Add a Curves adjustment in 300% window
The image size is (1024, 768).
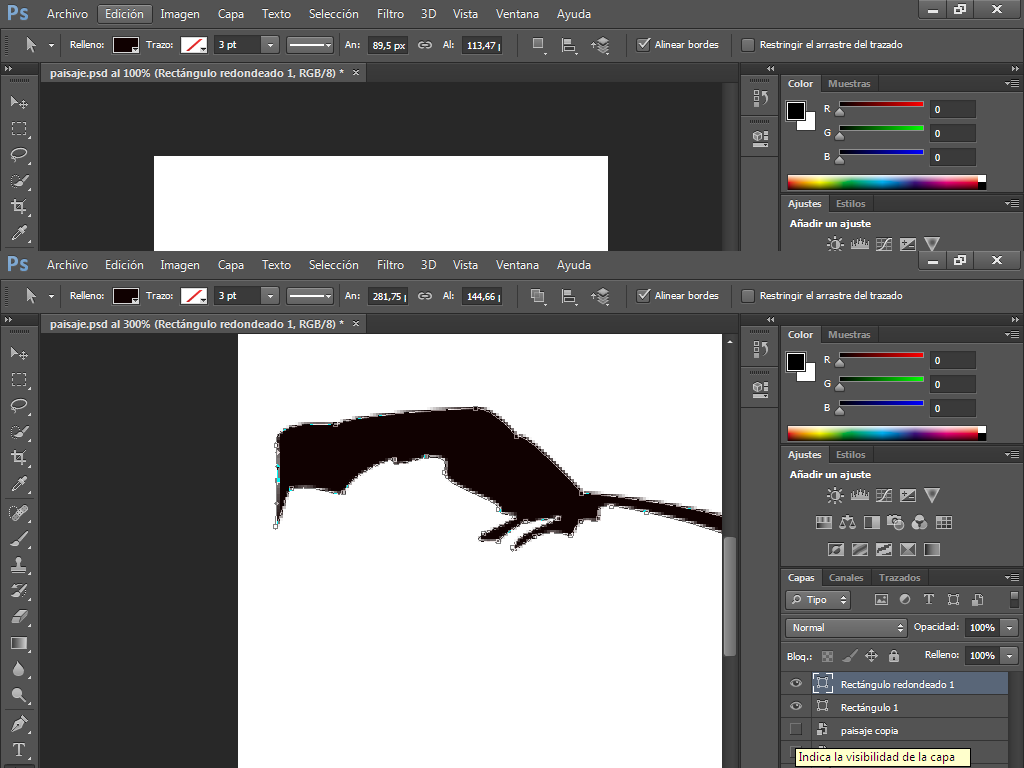[x=884, y=496]
